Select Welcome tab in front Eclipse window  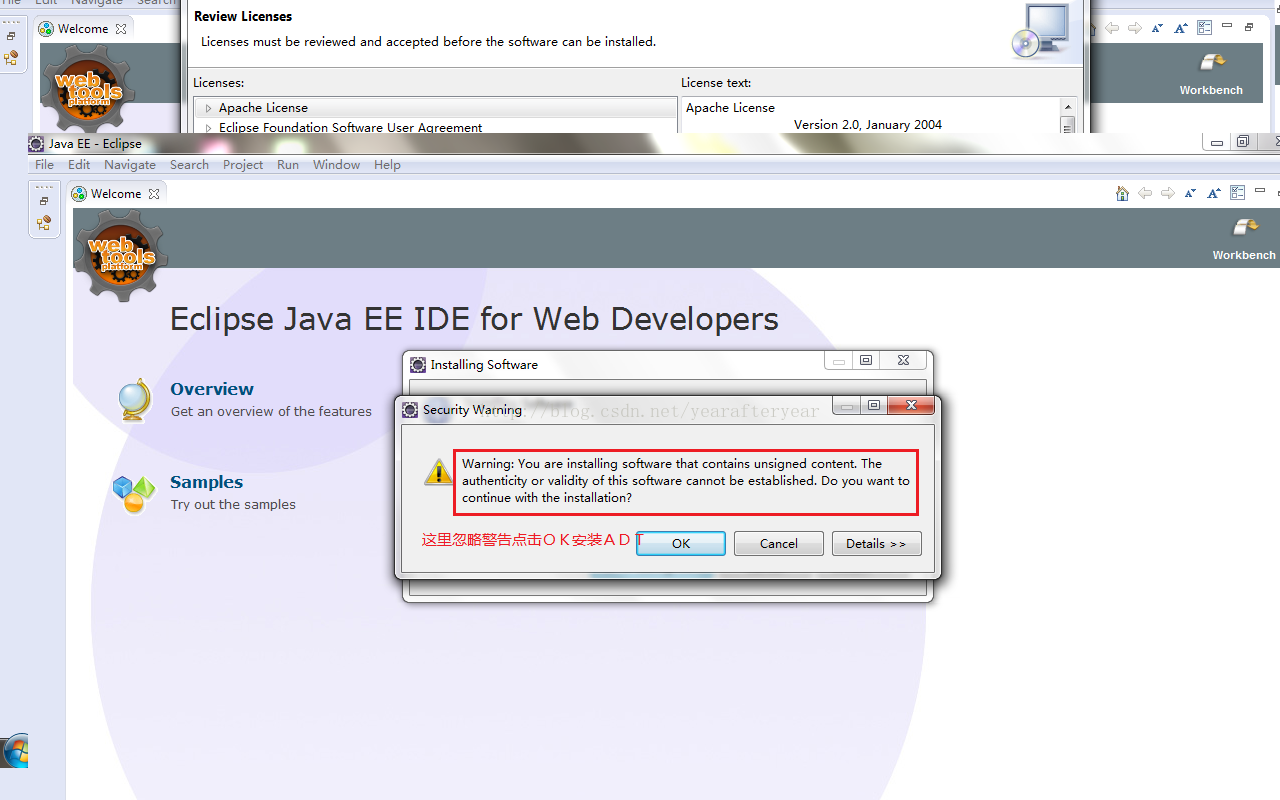point(116,193)
